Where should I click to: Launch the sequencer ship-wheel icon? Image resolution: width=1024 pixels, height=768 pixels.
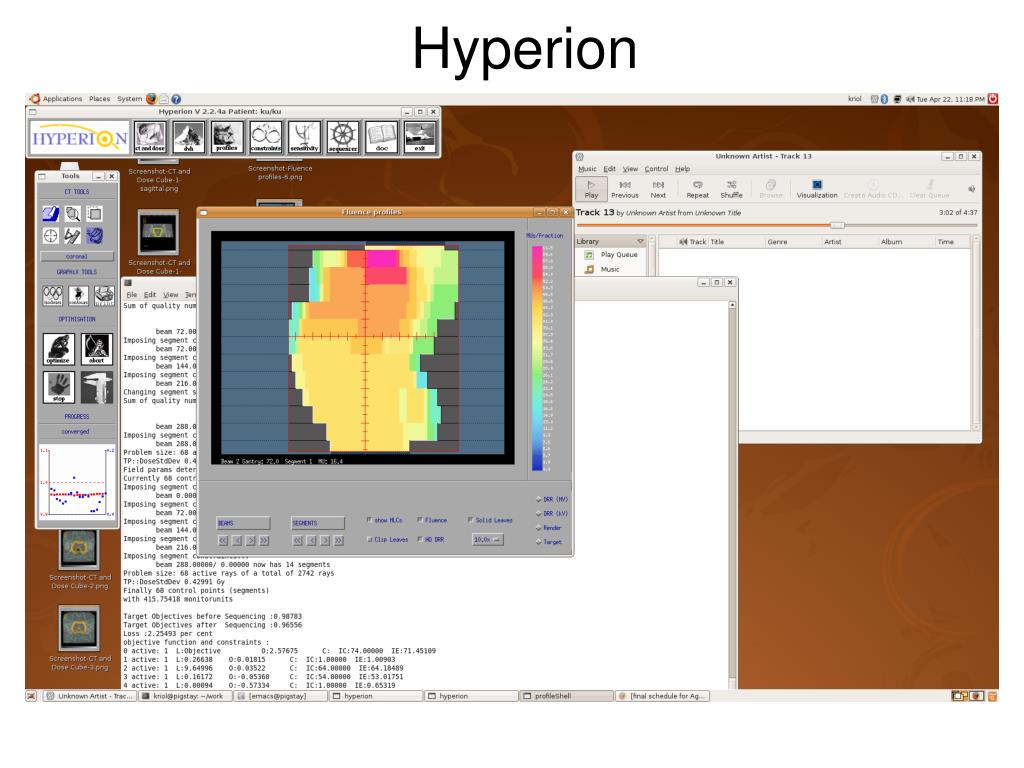pyautogui.click(x=343, y=136)
